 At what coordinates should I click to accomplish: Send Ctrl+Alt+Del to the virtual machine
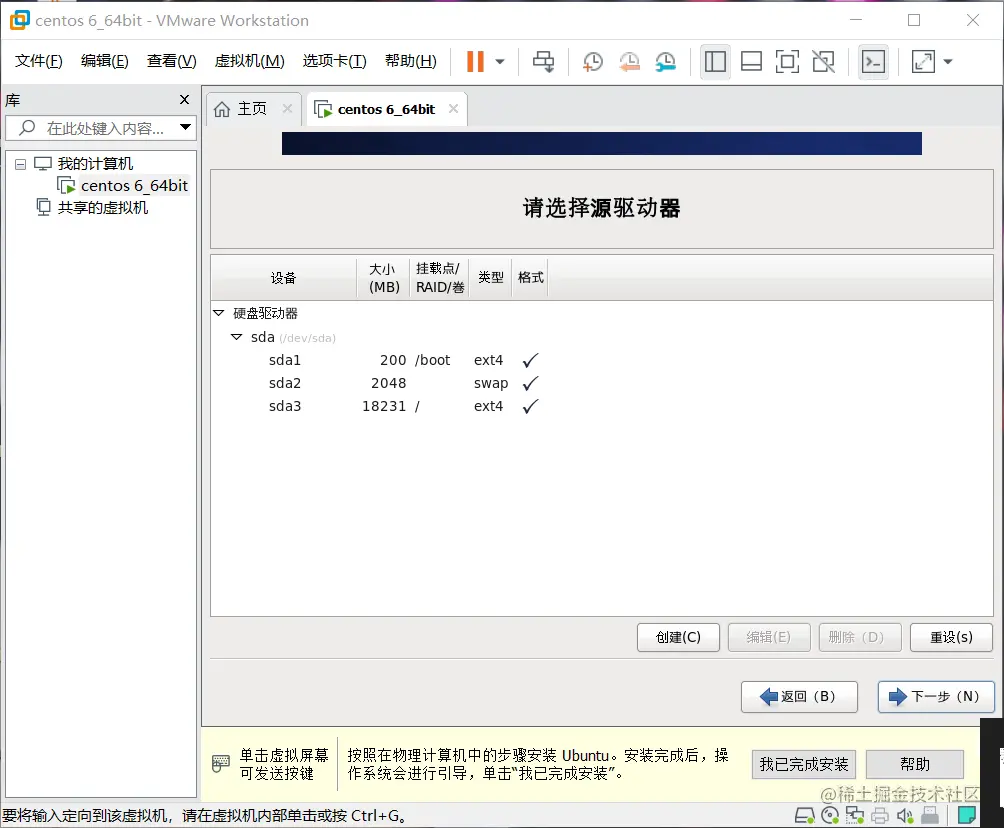coord(544,61)
